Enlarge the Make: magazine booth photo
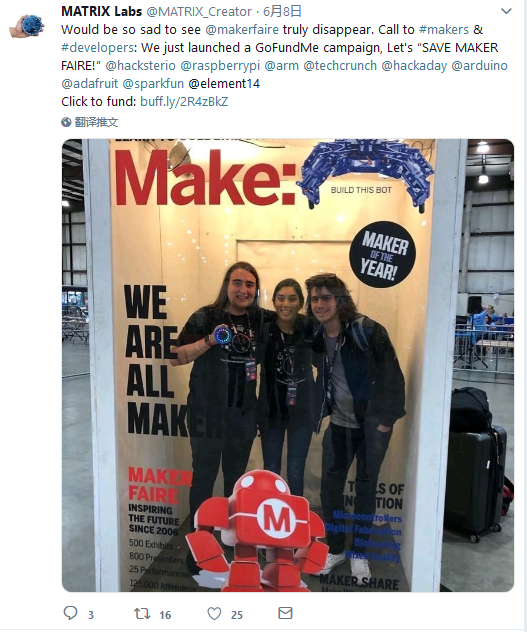The width and height of the screenshot is (527, 632). [288, 365]
